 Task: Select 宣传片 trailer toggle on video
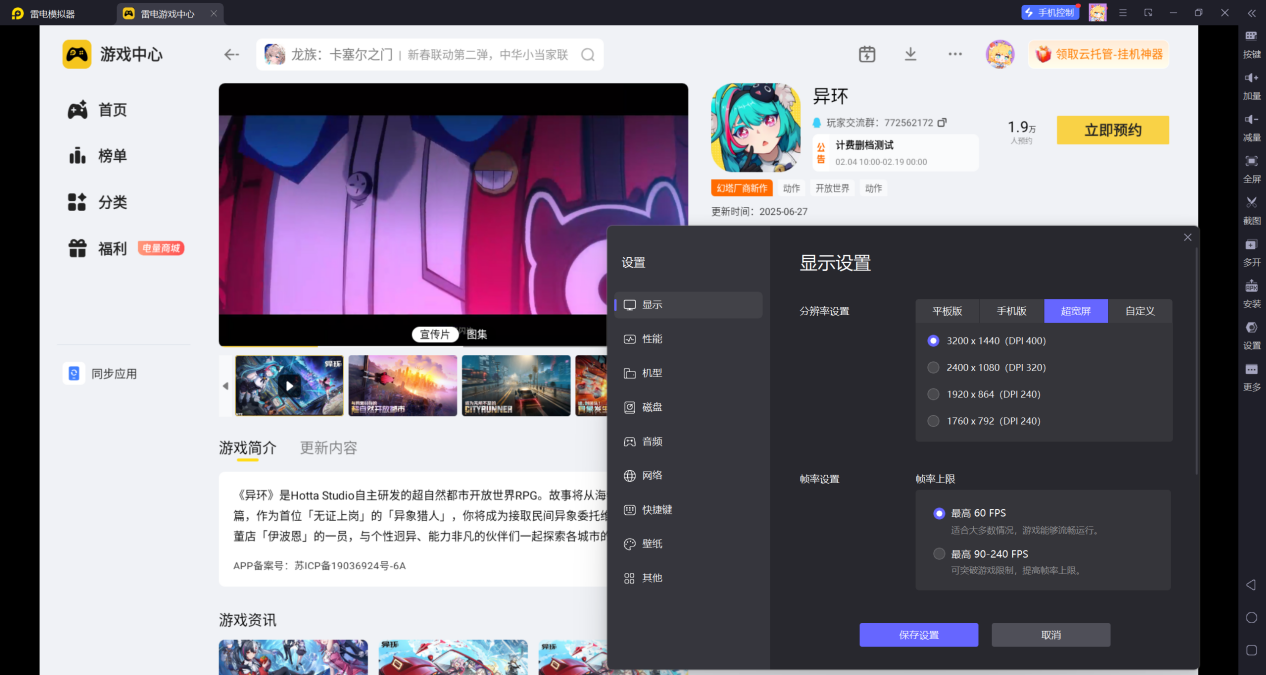coord(435,334)
